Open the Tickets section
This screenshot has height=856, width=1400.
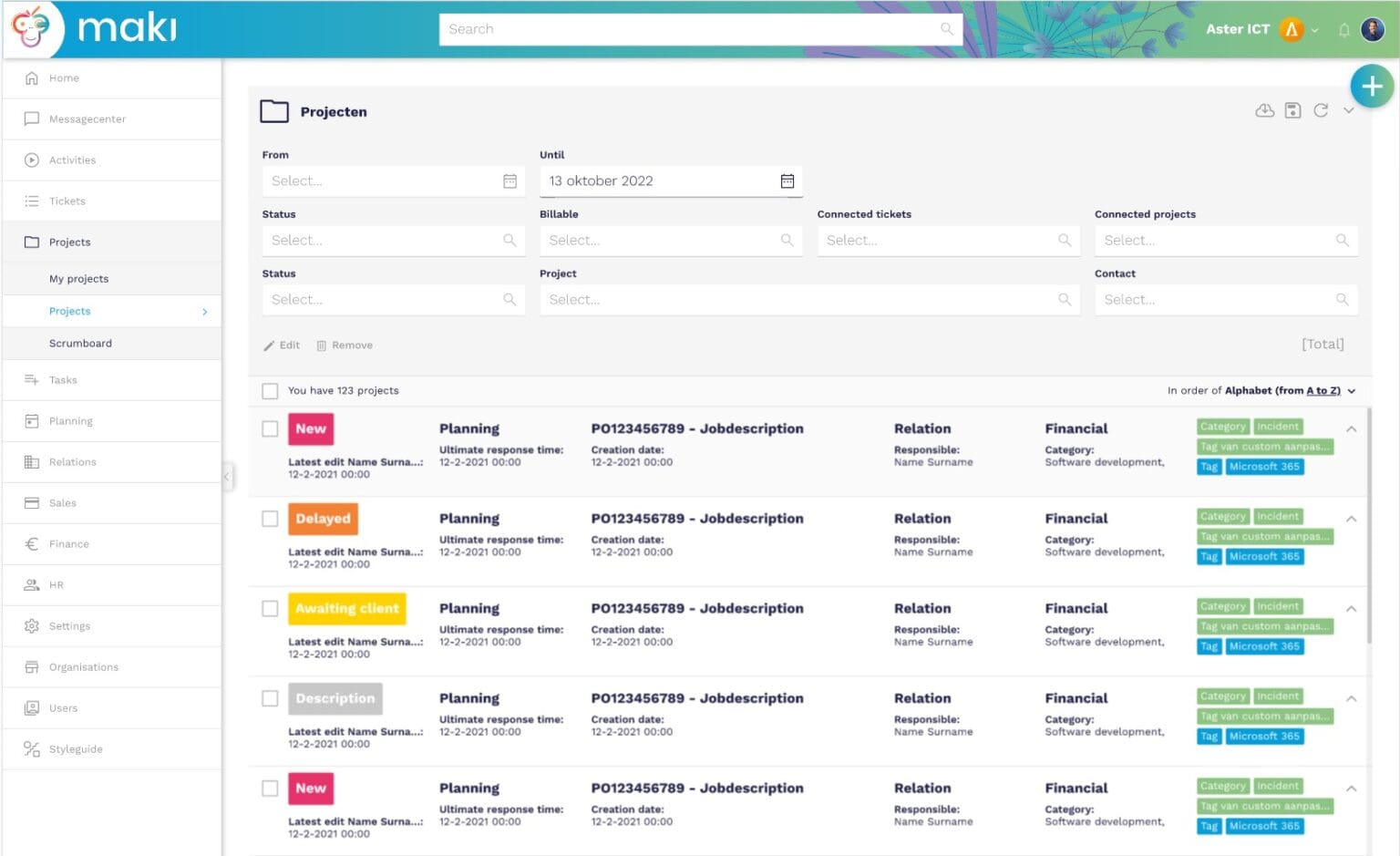[x=66, y=201]
